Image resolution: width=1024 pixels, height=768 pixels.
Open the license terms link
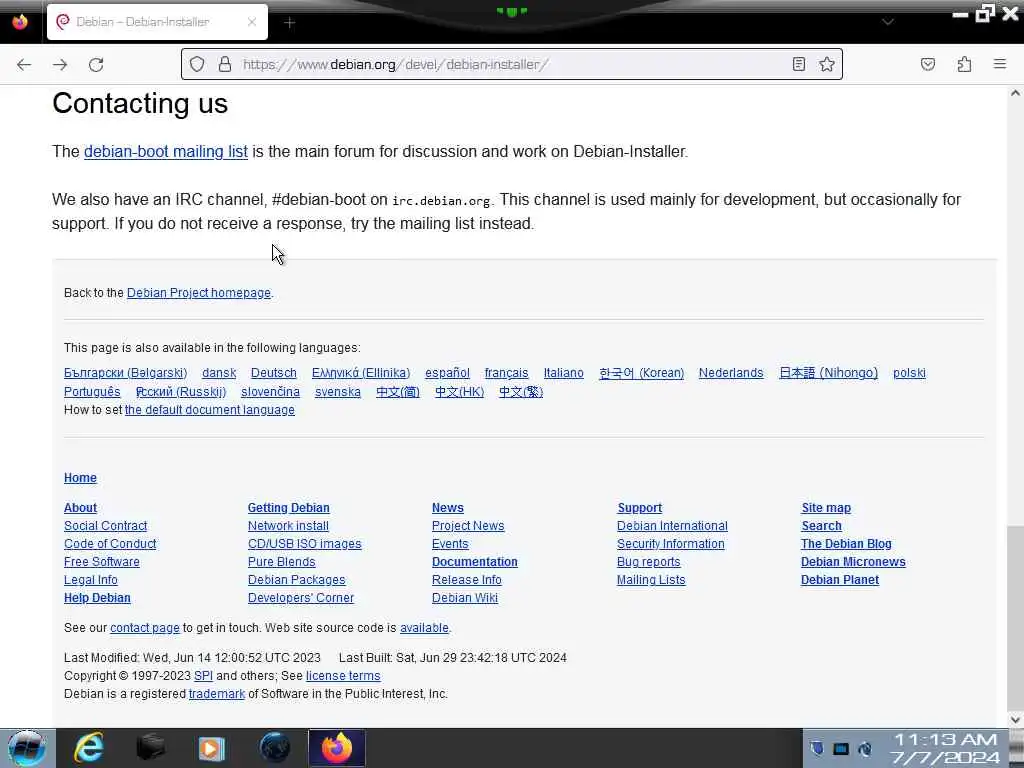pos(343,676)
